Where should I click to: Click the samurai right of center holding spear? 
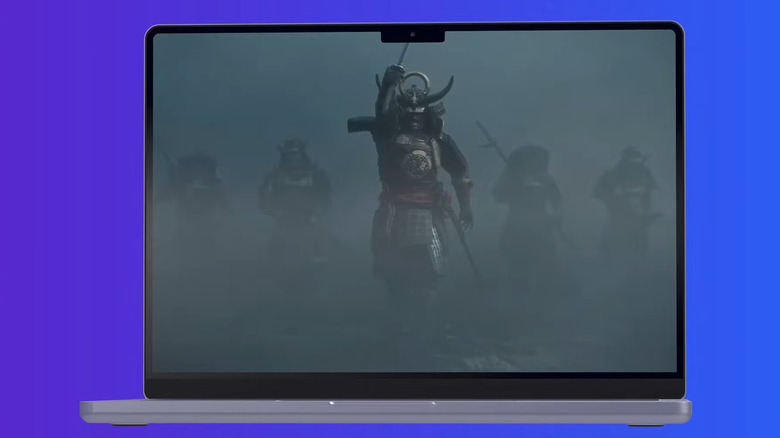(527, 190)
